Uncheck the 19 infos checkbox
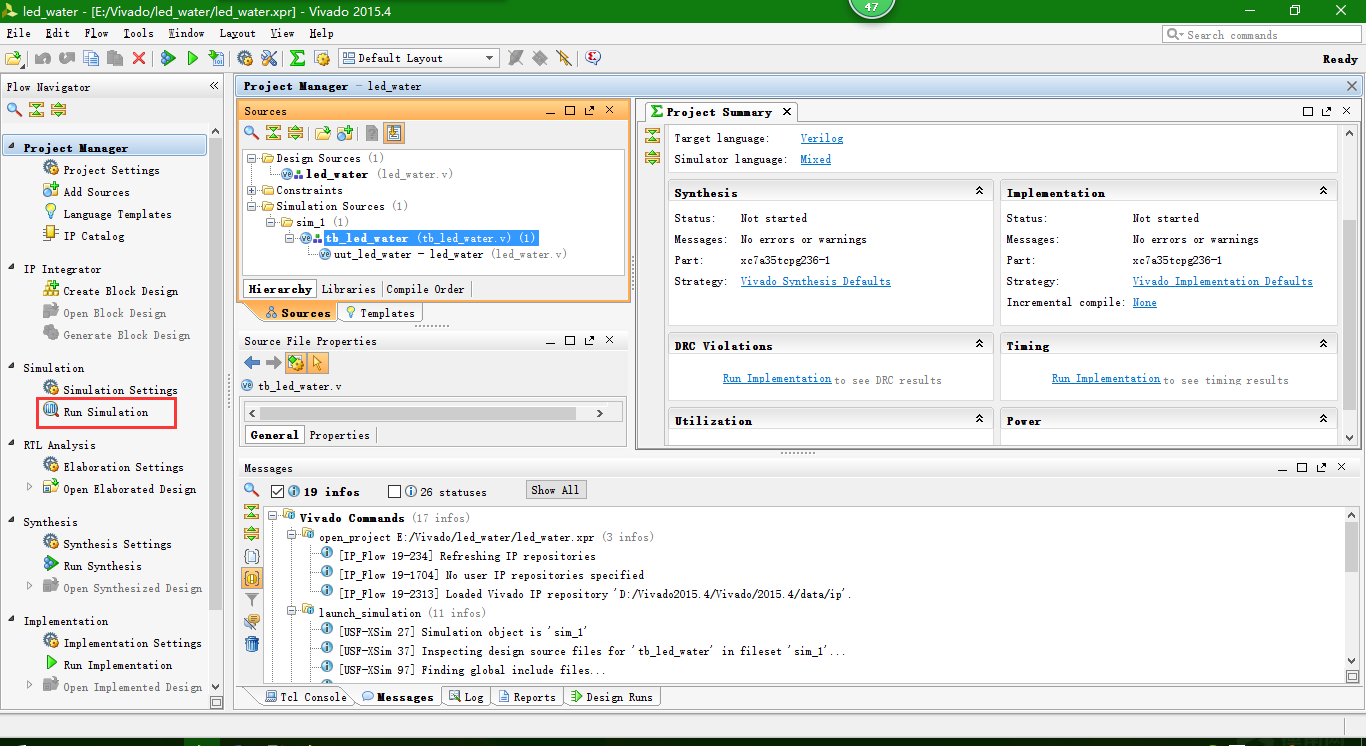The width and height of the screenshot is (1366, 746). tap(278, 491)
